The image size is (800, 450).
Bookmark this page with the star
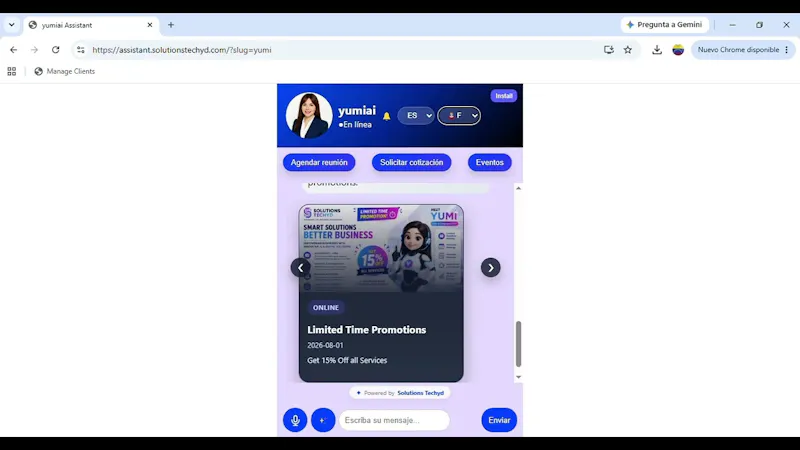[x=628, y=50]
